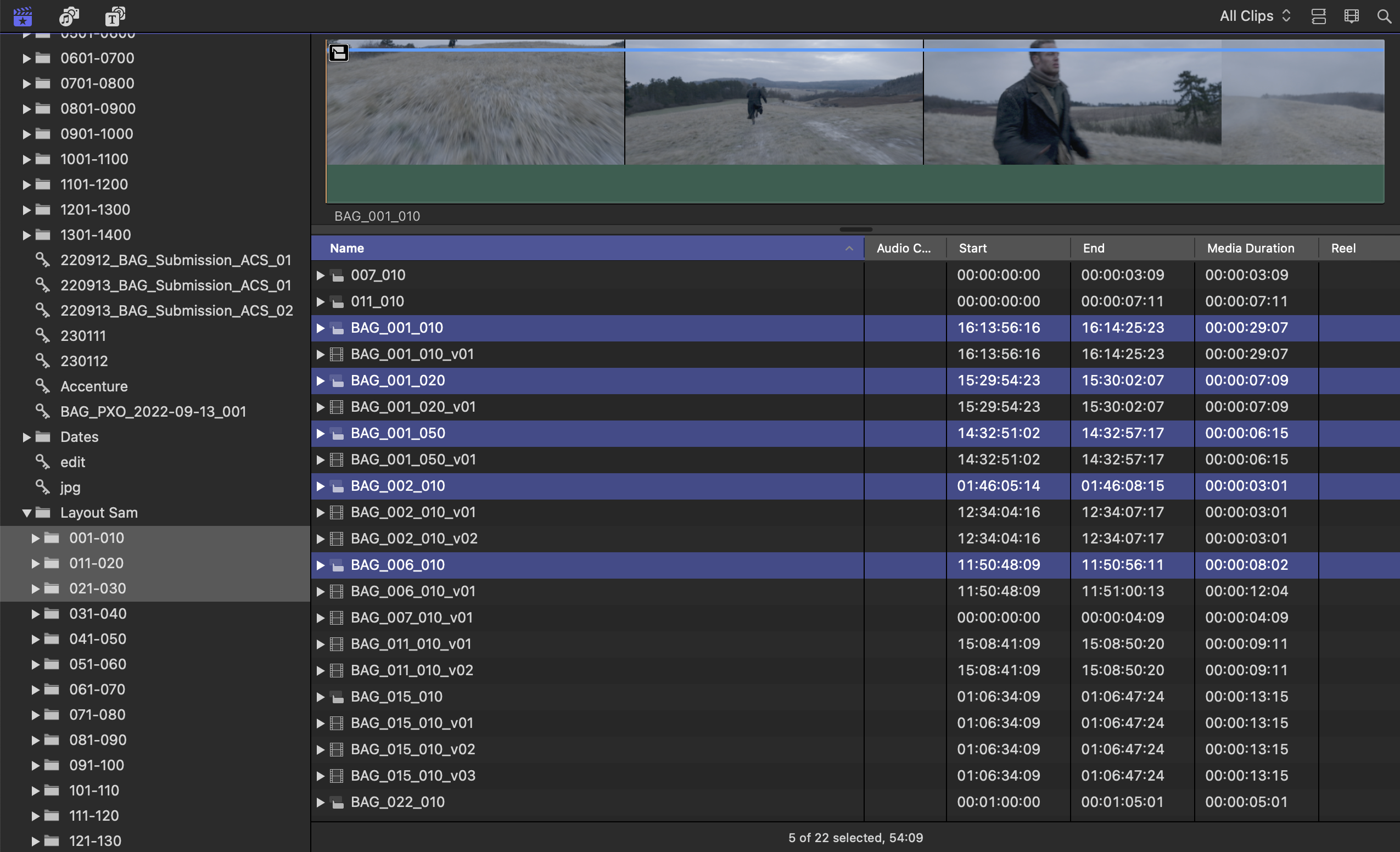The image size is (1400, 852).
Task: Select the BAG_006_010_v01 clip row
Action: coord(412,591)
